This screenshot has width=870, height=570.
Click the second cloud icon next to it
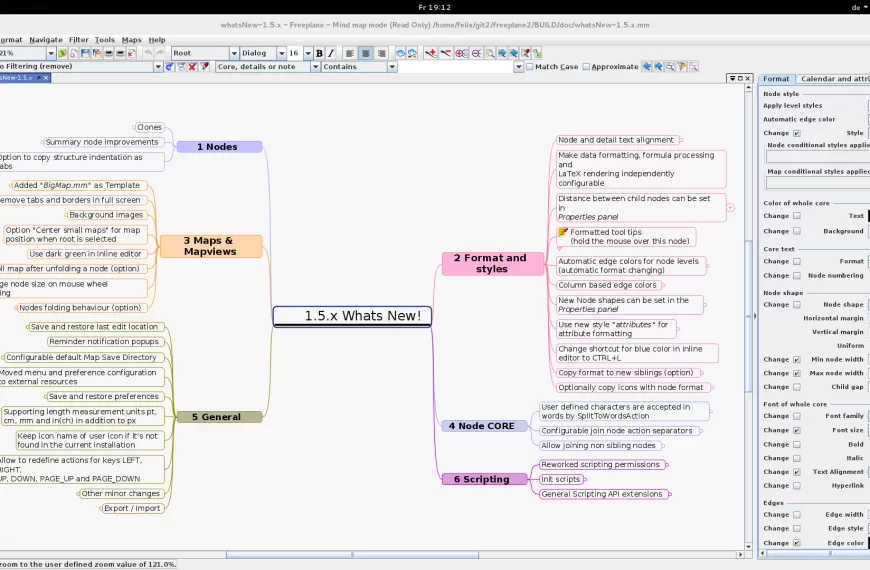(x=412, y=53)
